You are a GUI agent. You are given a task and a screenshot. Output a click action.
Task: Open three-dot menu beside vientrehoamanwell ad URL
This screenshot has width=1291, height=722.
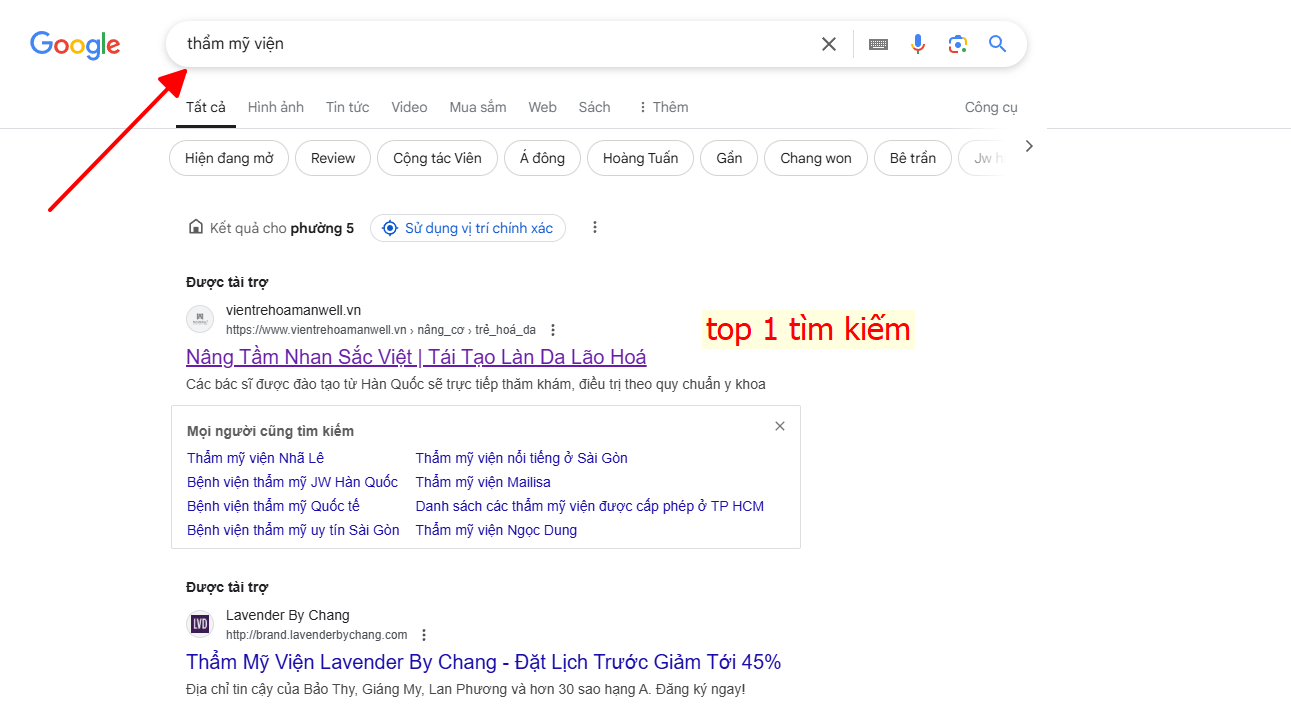pyautogui.click(x=553, y=330)
